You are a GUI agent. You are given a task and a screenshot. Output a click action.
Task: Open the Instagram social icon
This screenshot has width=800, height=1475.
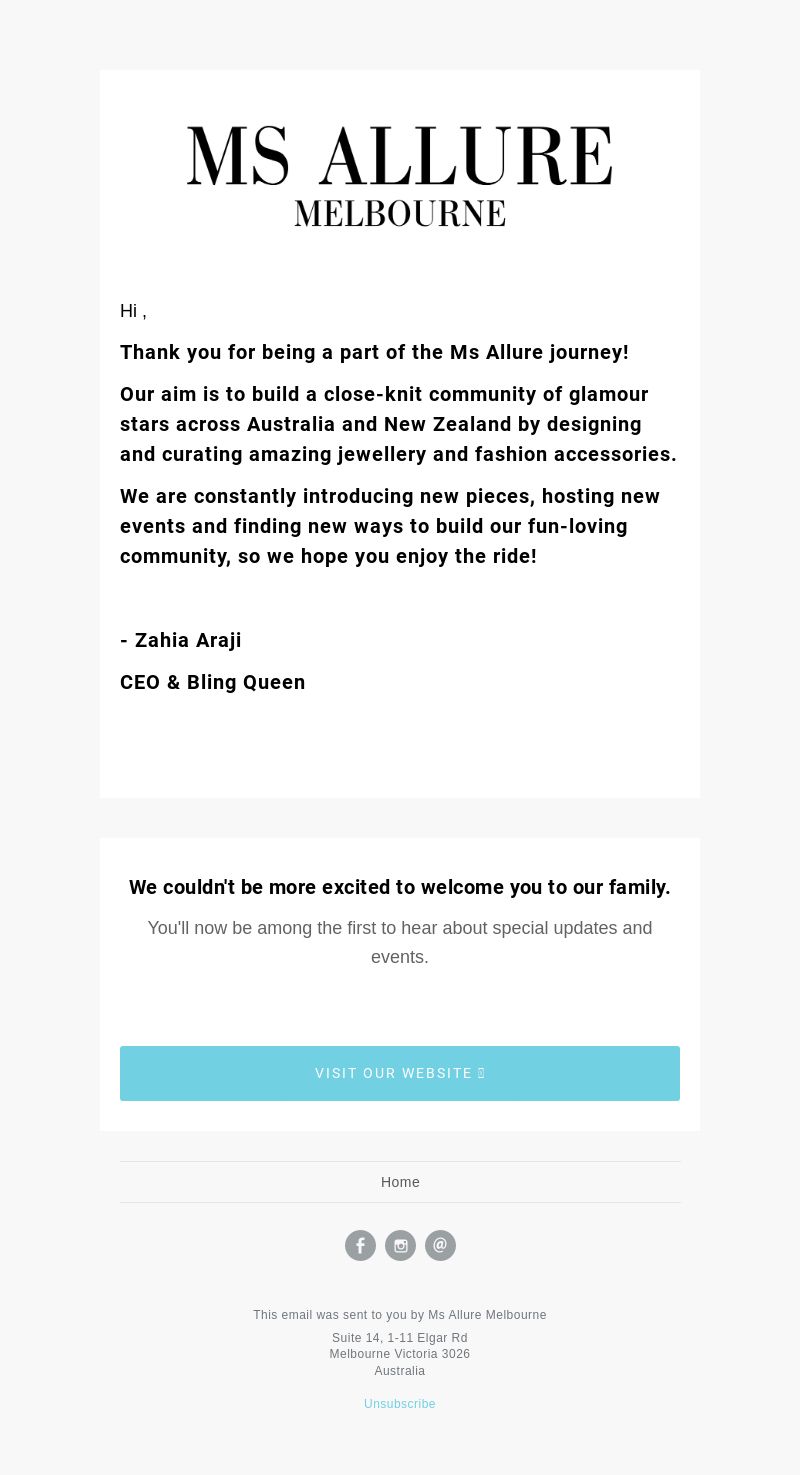tap(400, 1245)
